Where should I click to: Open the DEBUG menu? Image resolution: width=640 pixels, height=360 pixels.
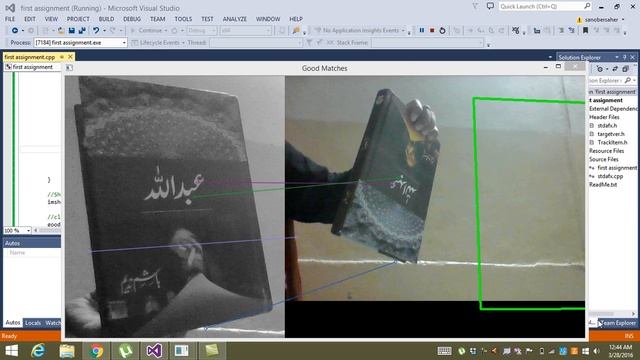coord(132,19)
